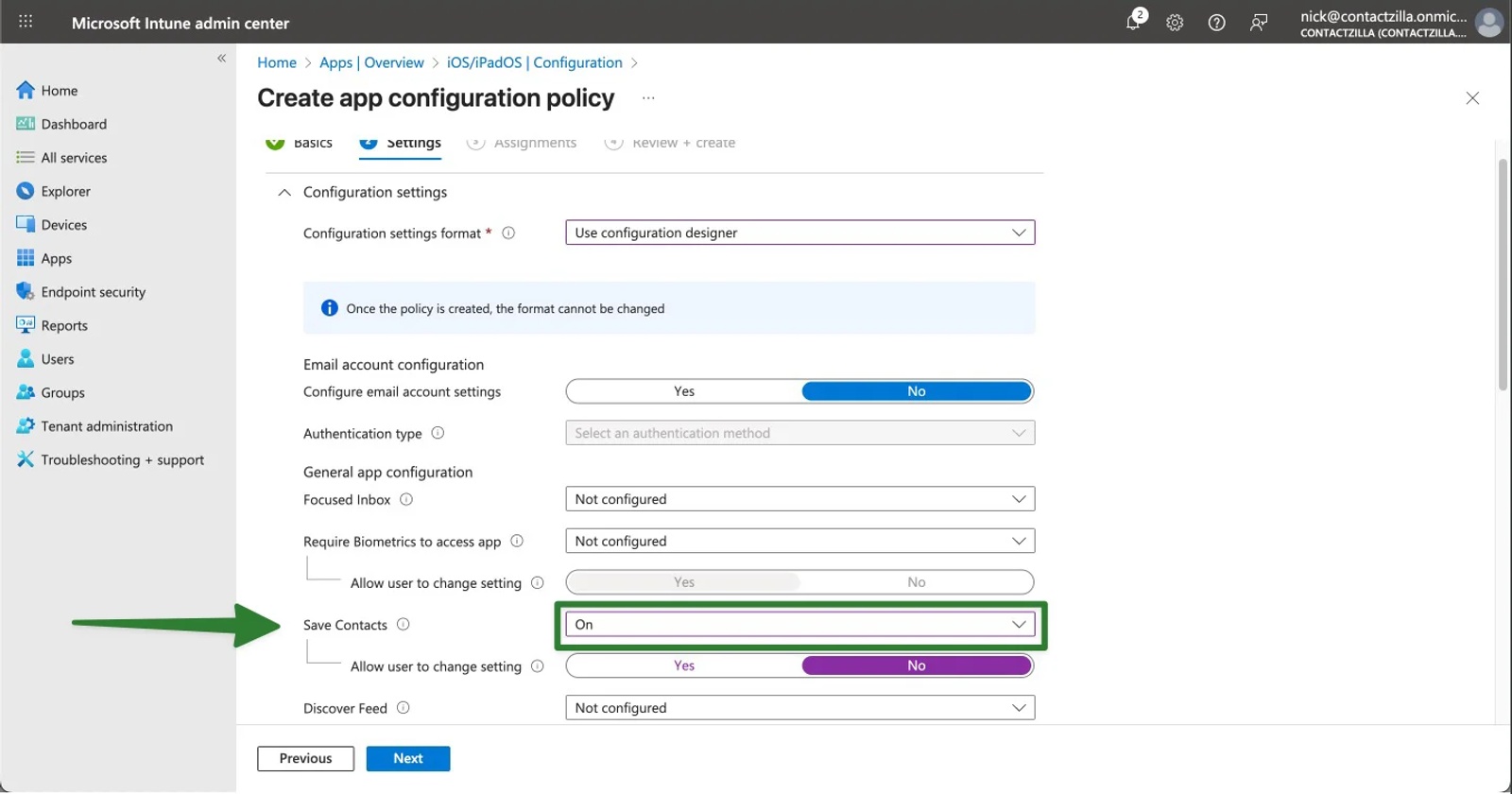Screen dimensions: 1512x794
Task: Click the Previous button
Action: (x=305, y=758)
